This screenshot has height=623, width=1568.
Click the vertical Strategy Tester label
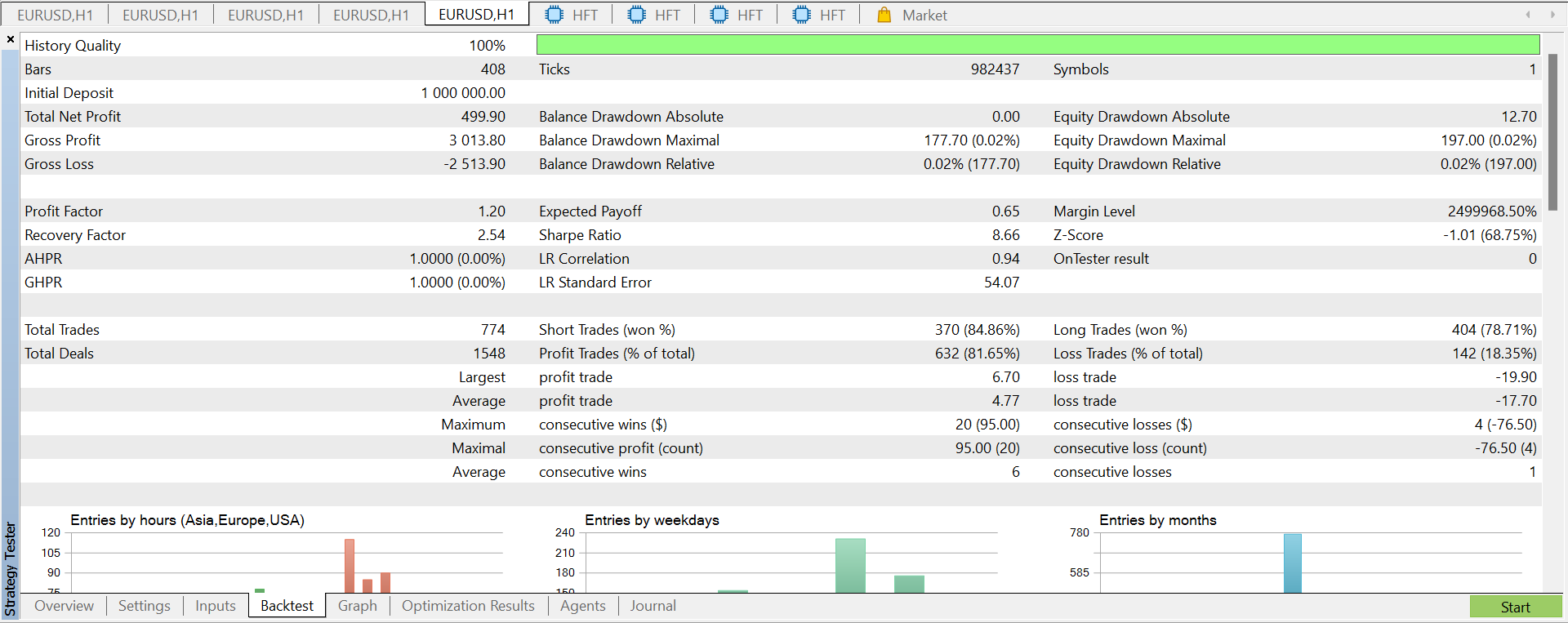click(10, 569)
